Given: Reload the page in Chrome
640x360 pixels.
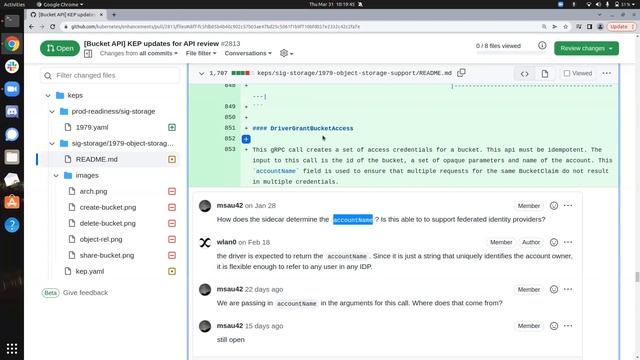Looking at the screenshot, I should (x=53, y=27).
